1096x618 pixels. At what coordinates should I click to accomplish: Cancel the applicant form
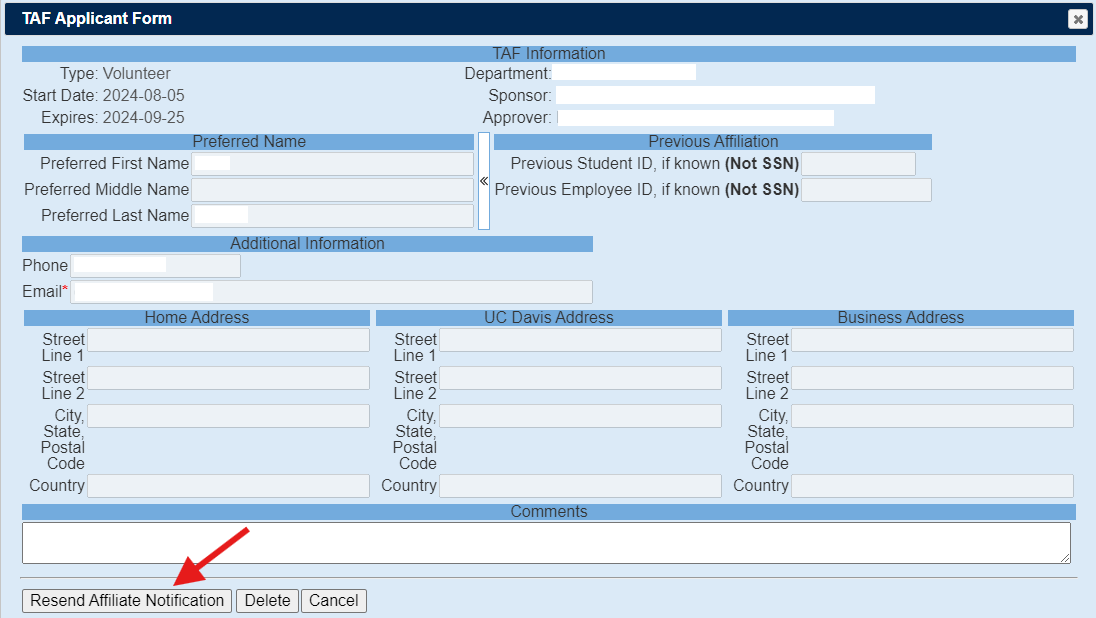pos(333,600)
